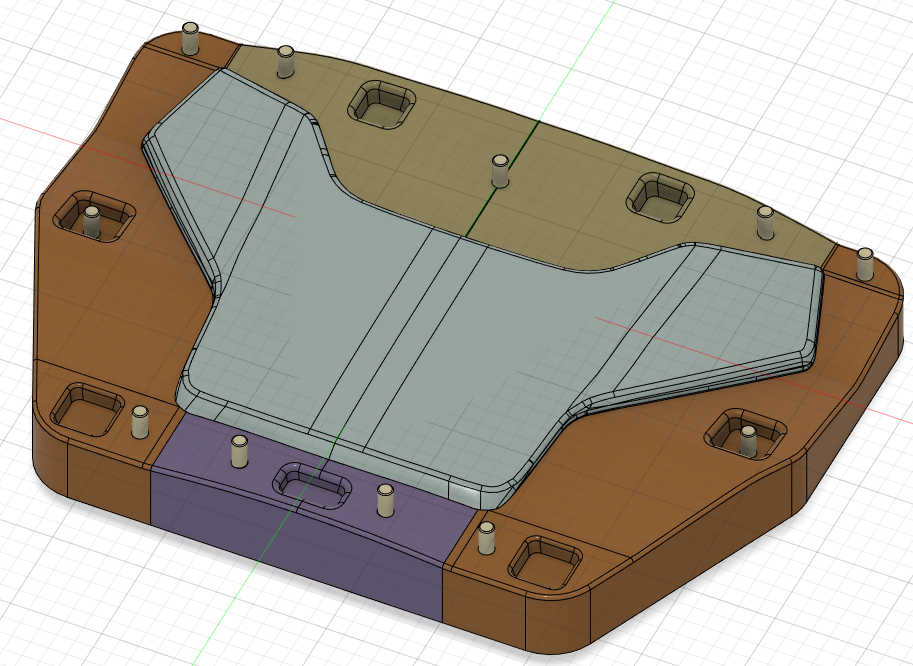The height and width of the screenshot is (666, 913).
Task: Select the left square pocket in the olive section
Action: point(381,105)
